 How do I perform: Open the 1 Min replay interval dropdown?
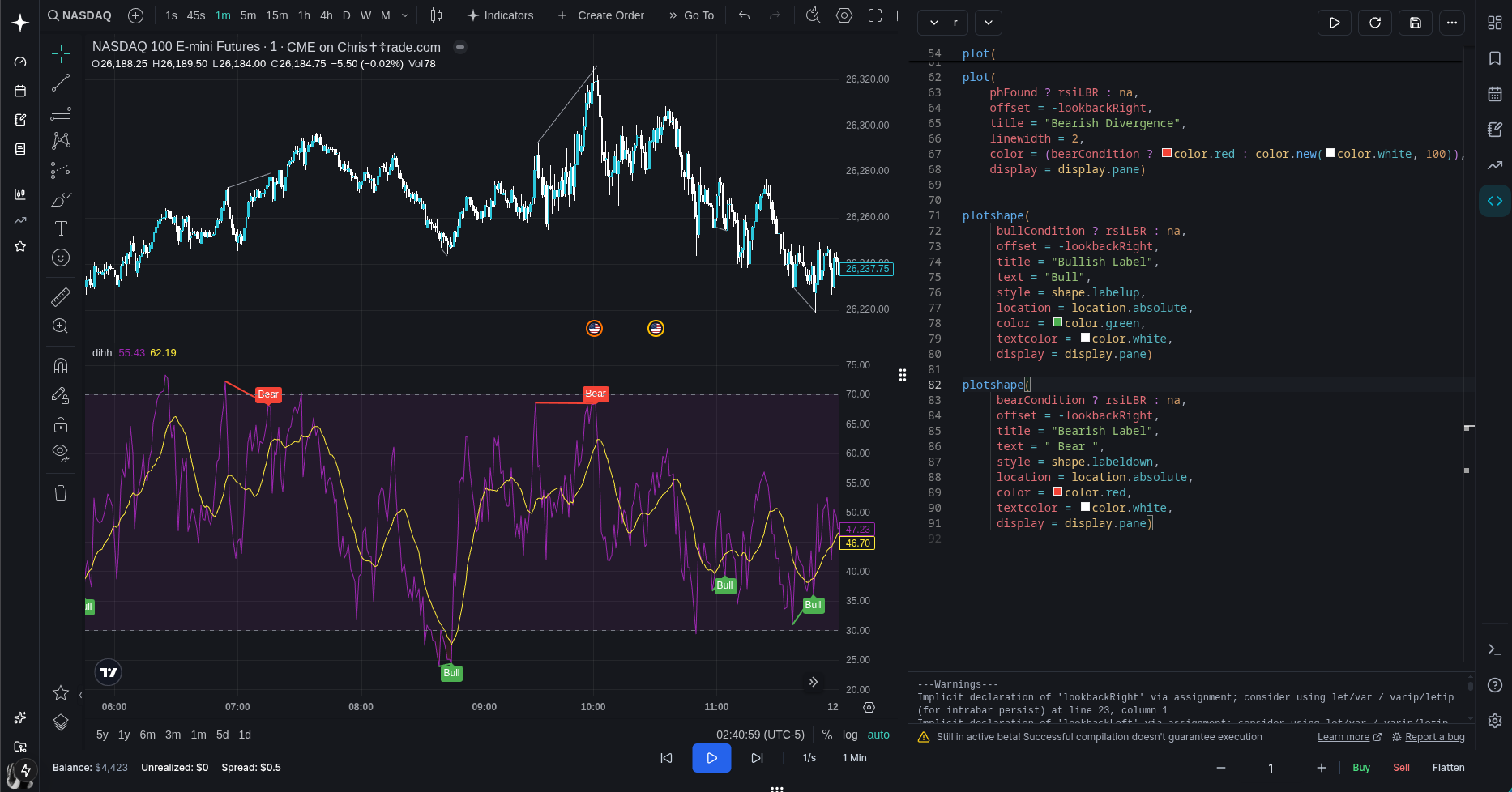(854, 758)
